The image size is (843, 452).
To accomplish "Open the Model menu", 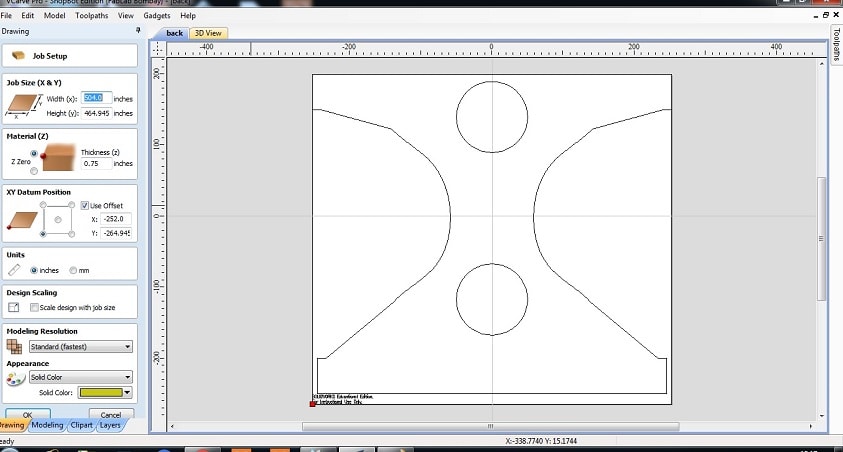I will tap(54, 16).
